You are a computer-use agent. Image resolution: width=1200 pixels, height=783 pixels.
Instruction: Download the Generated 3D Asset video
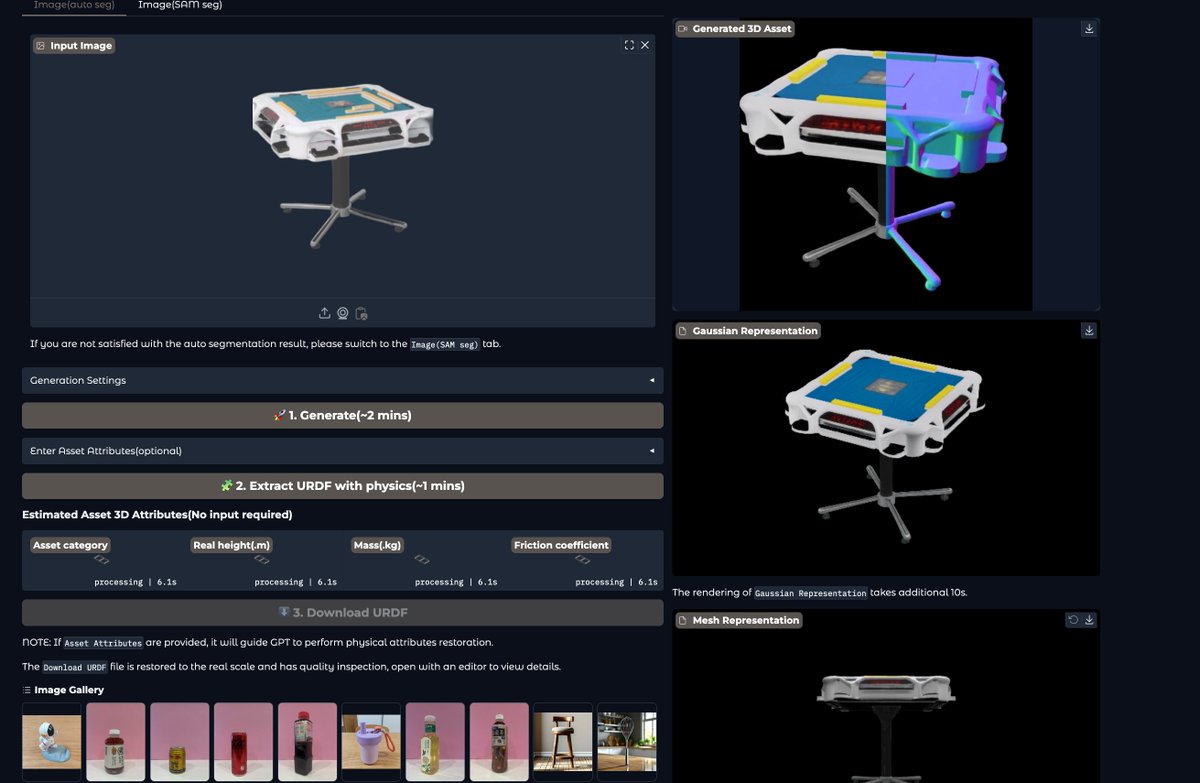click(x=1089, y=29)
